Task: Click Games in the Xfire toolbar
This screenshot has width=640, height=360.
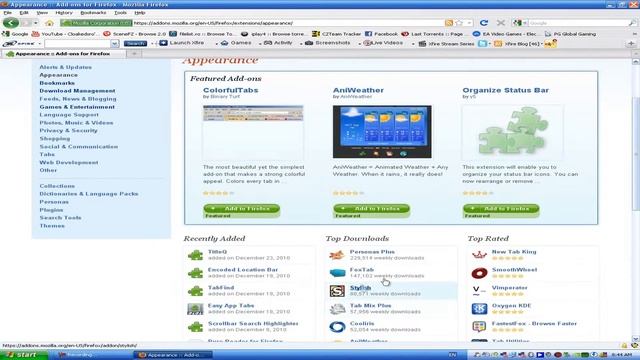Action: (236, 43)
